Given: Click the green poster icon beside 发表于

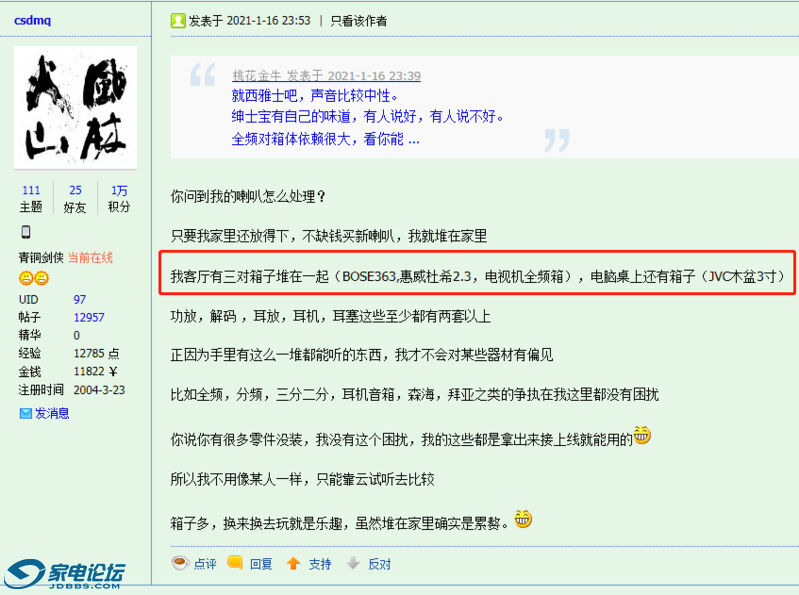Looking at the screenshot, I should click(x=178, y=21).
